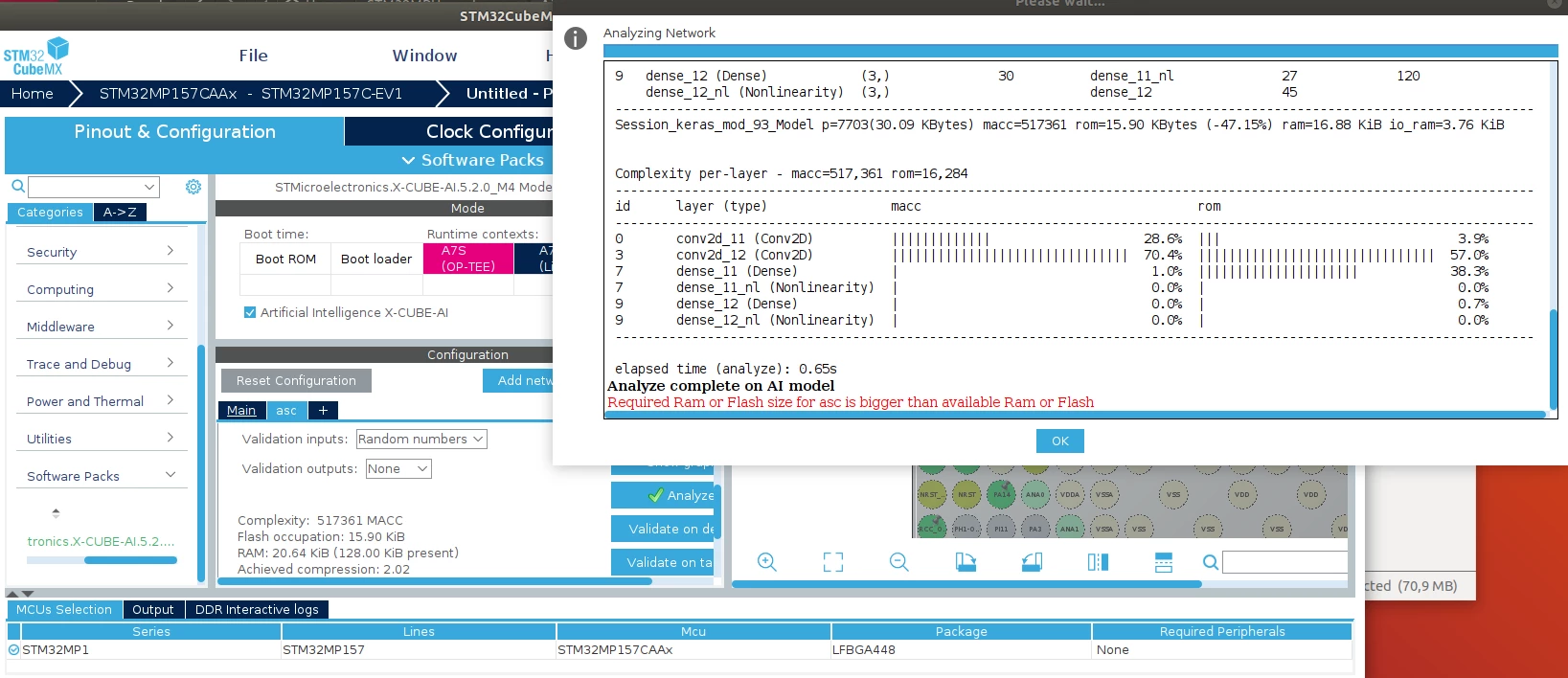Click the PA14 pin on the chip
This screenshot has width=1568, height=678.
(1001, 495)
